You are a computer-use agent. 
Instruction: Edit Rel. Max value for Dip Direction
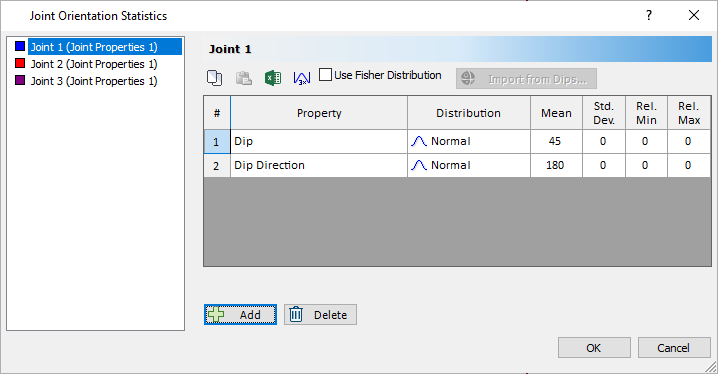[x=689, y=165]
